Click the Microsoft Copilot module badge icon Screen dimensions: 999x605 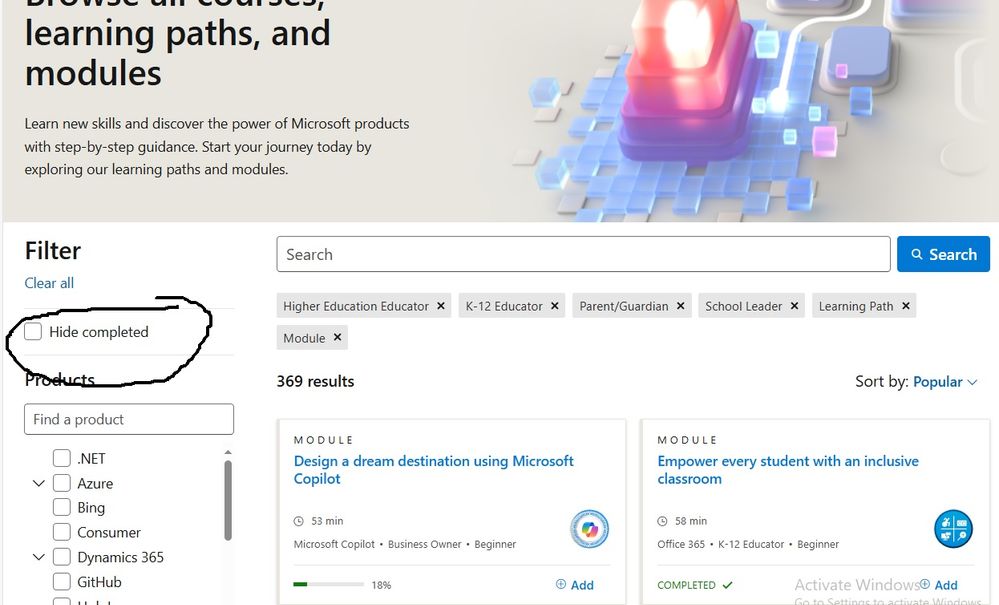click(x=589, y=529)
